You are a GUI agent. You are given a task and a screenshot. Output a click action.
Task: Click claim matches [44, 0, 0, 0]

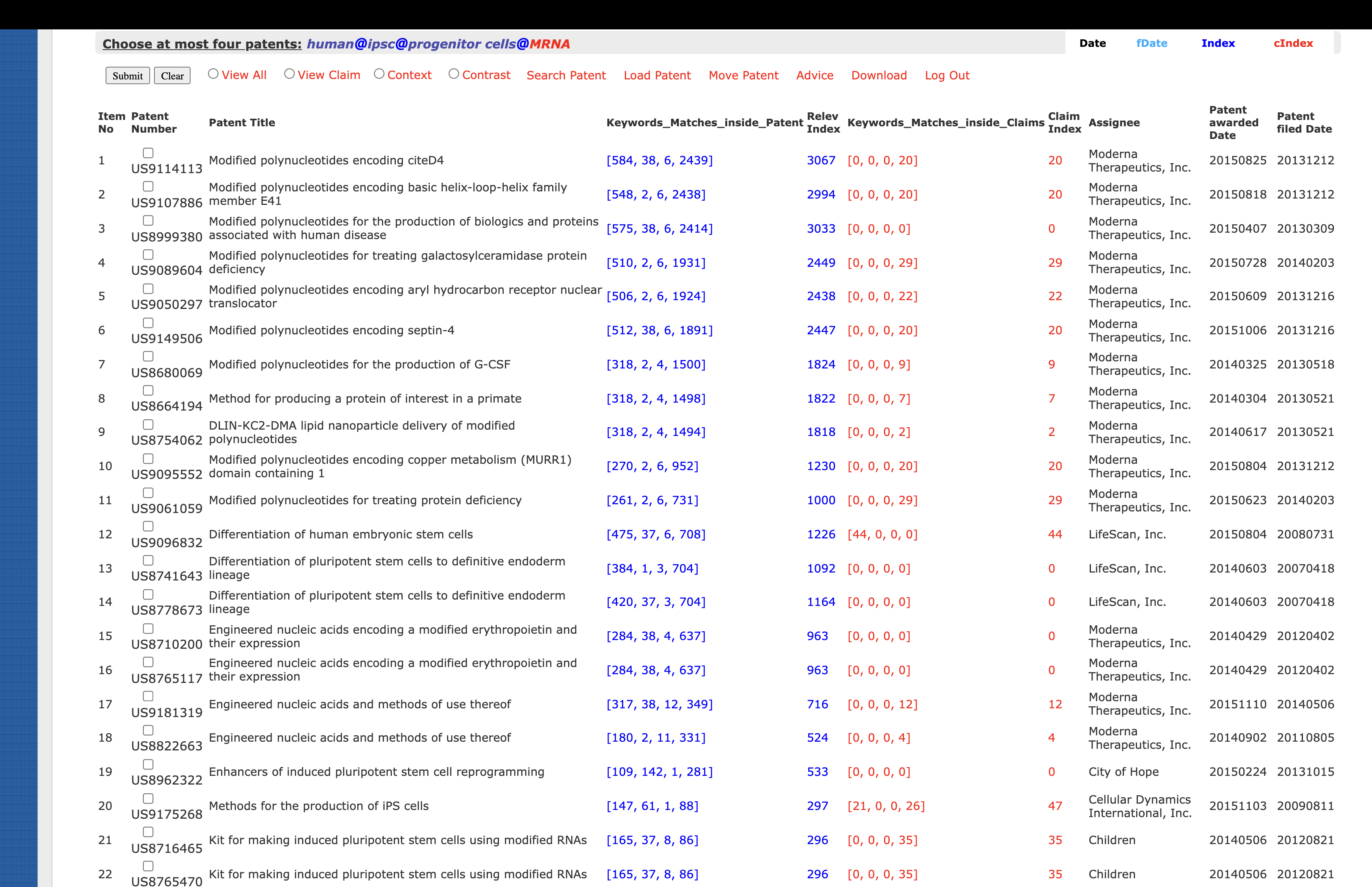point(882,534)
